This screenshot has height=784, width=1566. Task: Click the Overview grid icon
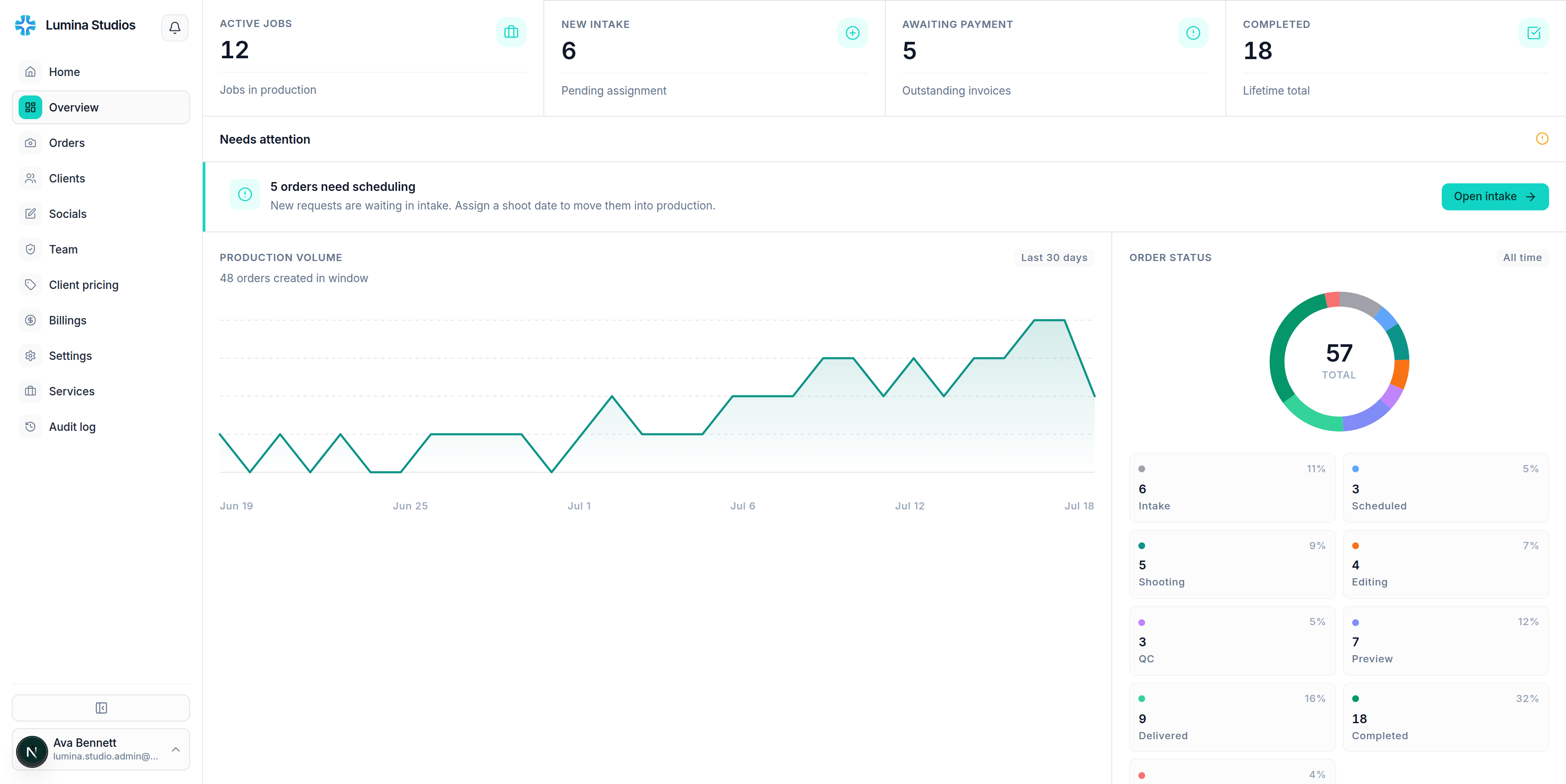coord(30,108)
